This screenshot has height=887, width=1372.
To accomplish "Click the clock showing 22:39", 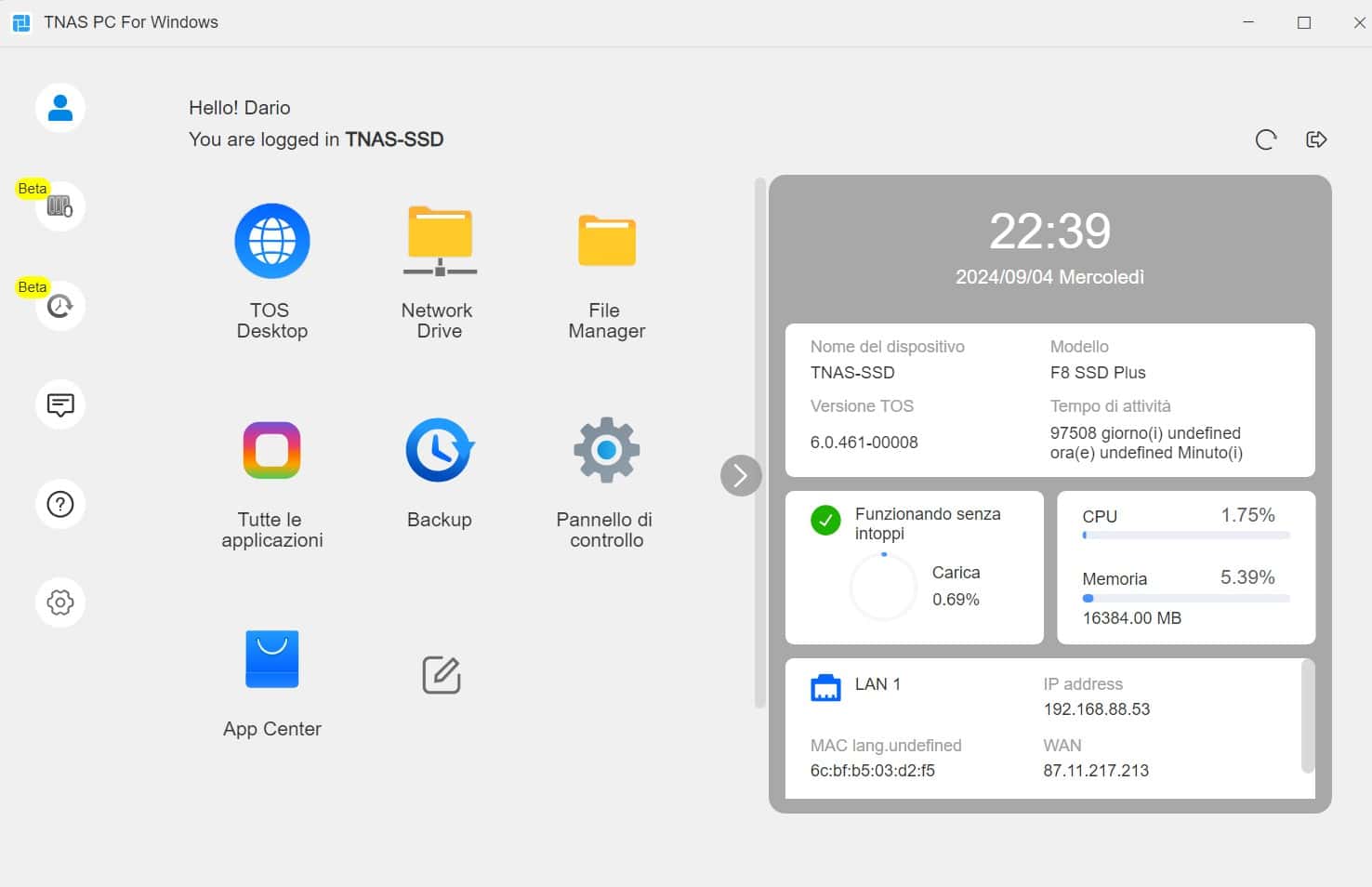I will click(x=1050, y=232).
